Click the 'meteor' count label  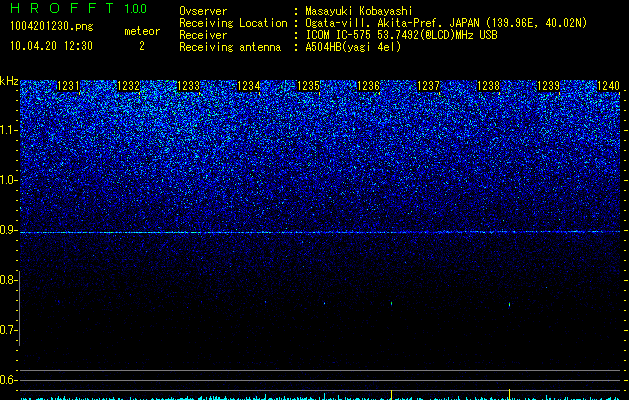[x=142, y=31]
